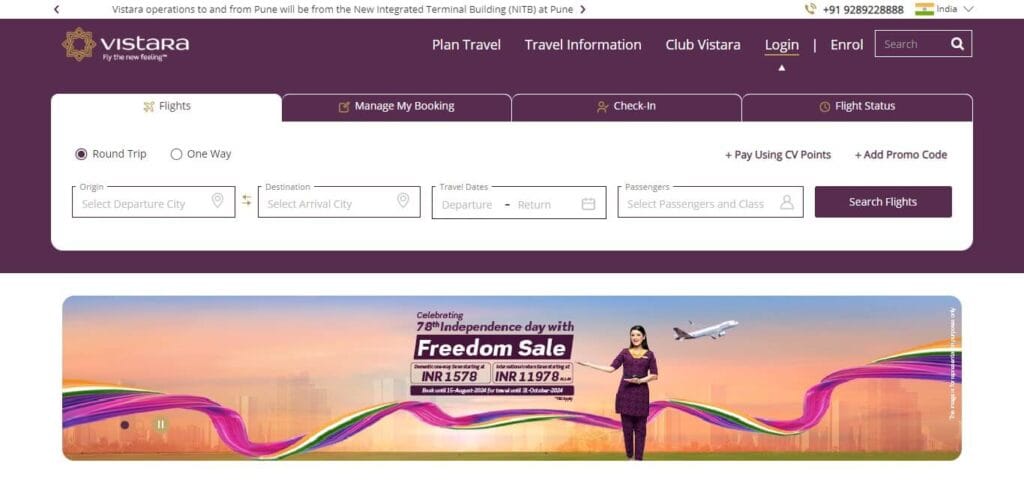Click the calendar icon in Travel Dates
Viewport: 1024px width, 481px height.
[588, 204]
